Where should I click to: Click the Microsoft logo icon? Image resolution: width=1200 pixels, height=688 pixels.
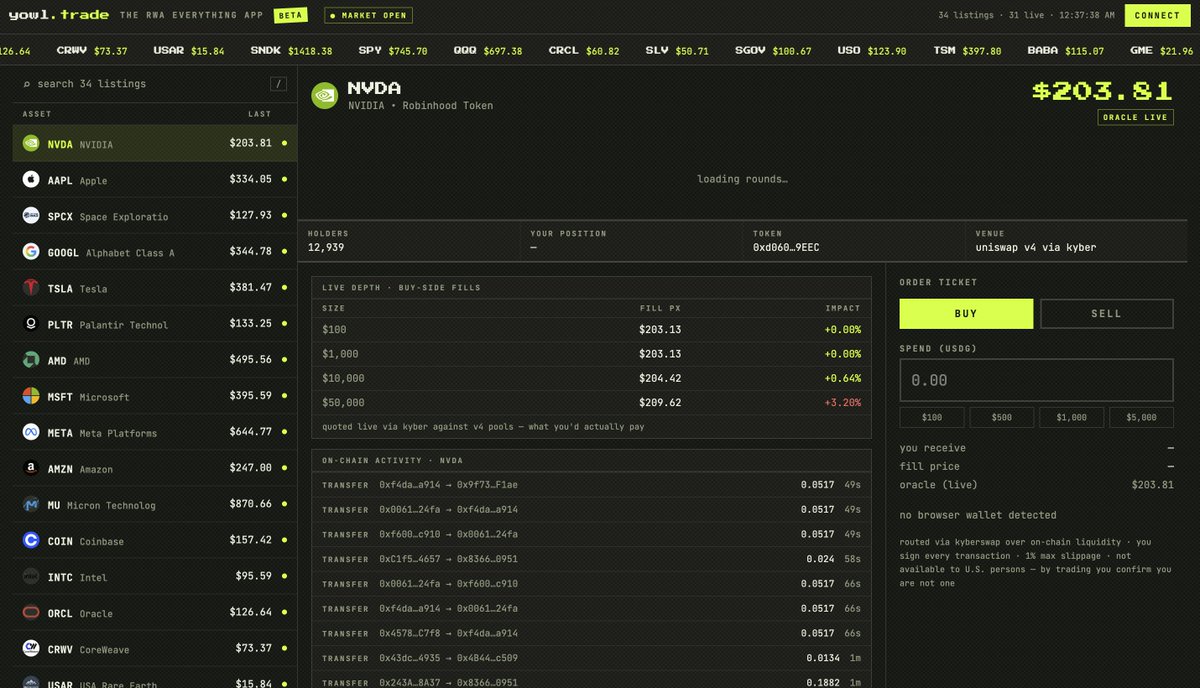(x=30, y=395)
